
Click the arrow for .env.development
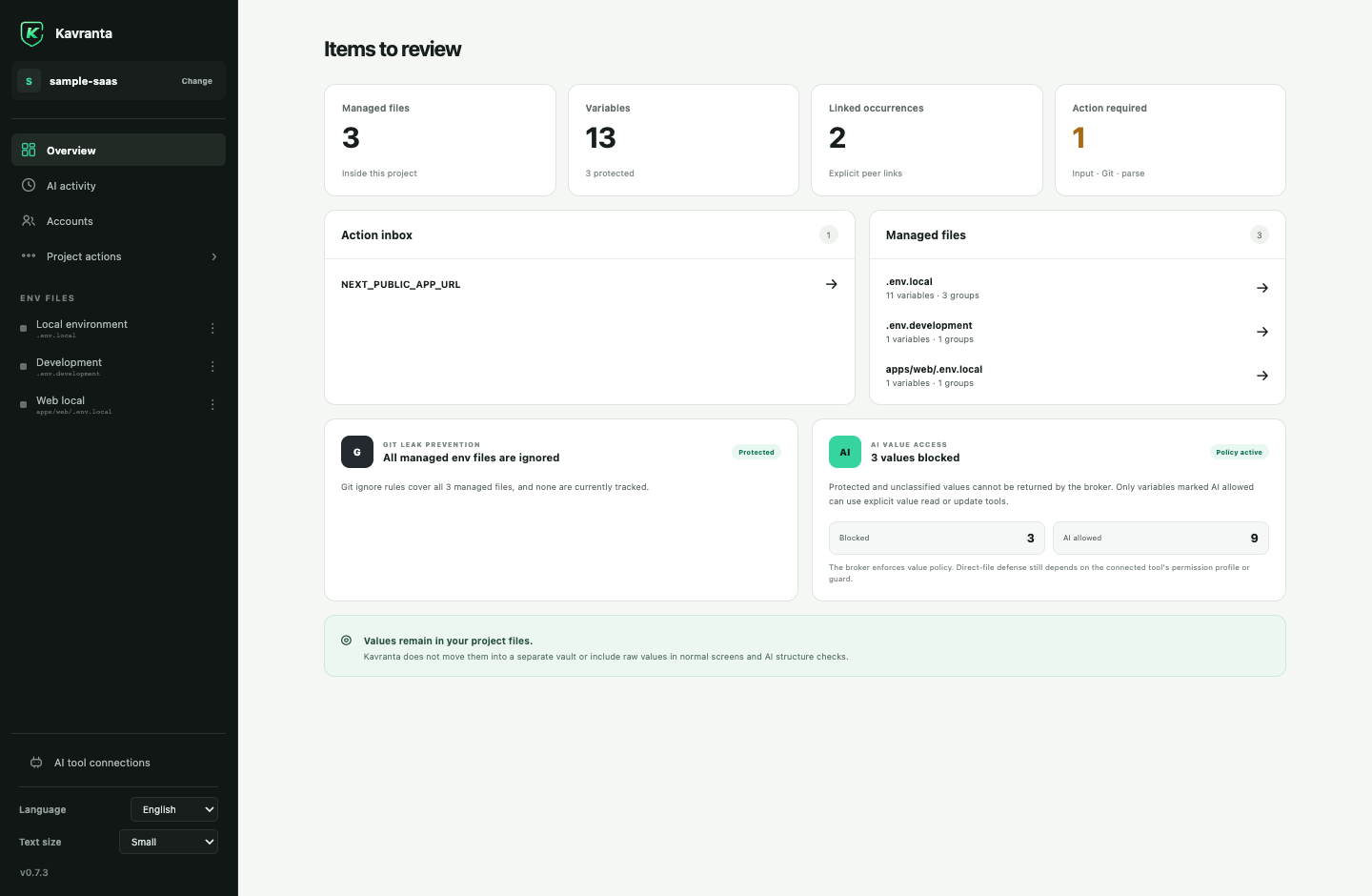[x=1262, y=332]
